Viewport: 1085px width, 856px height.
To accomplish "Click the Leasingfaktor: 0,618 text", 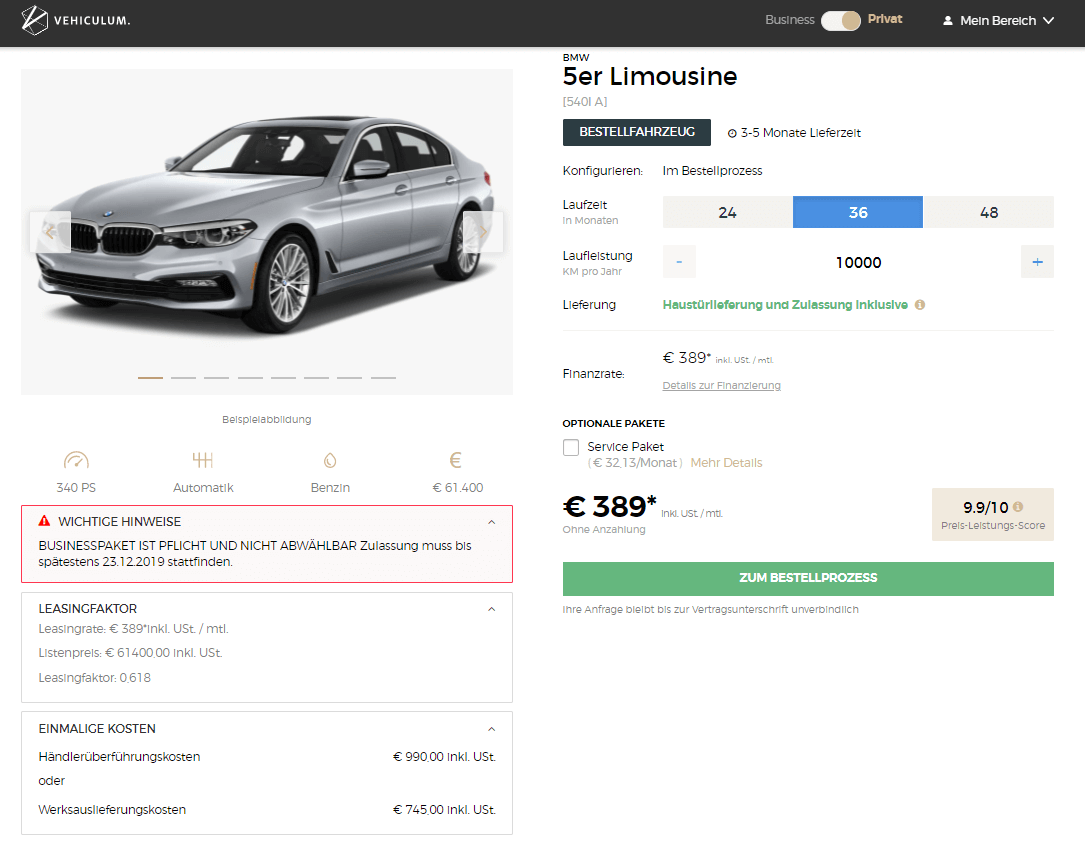I will point(94,678).
